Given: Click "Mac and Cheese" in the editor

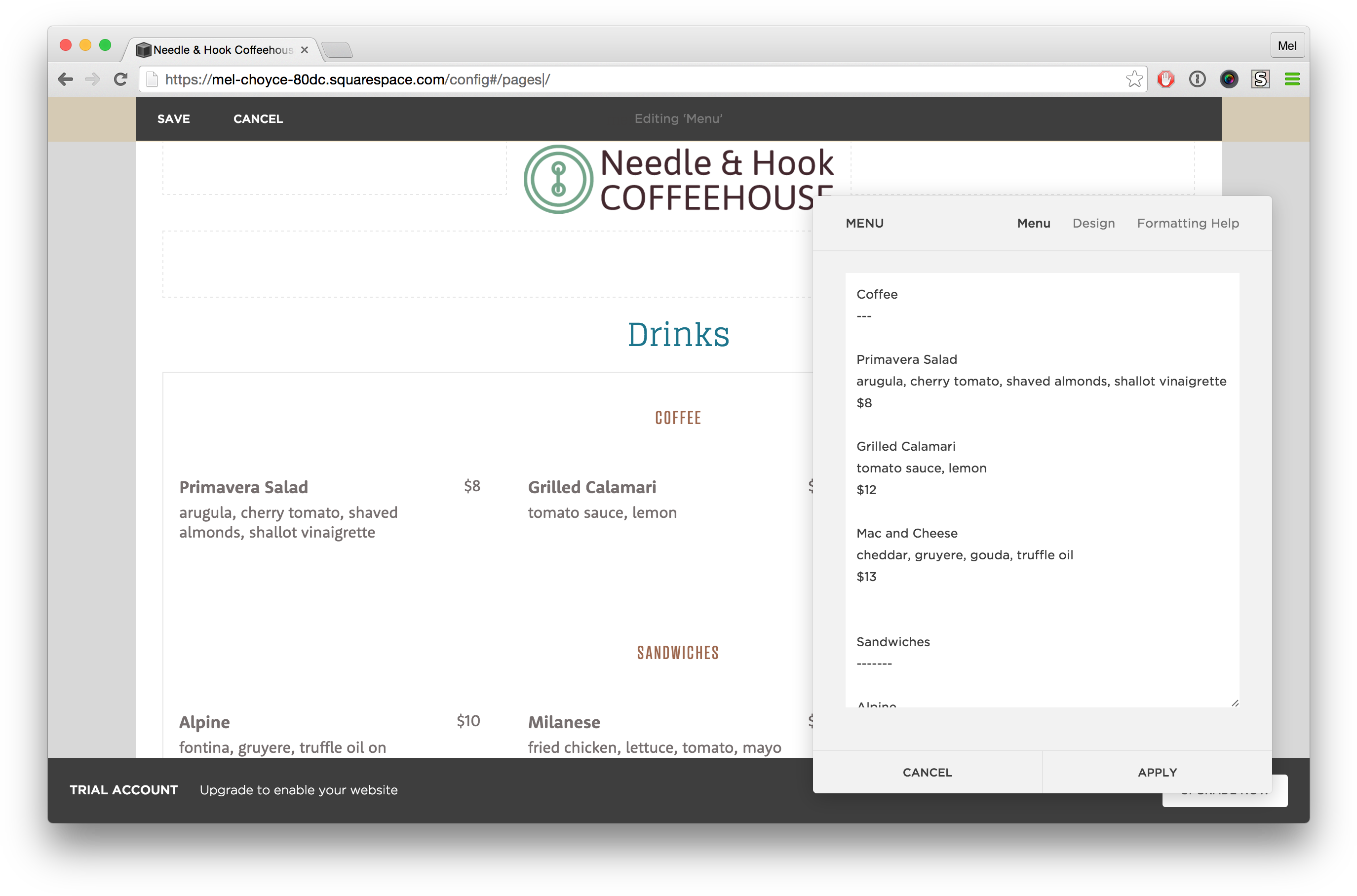Looking at the screenshot, I should (x=907, y=533).
